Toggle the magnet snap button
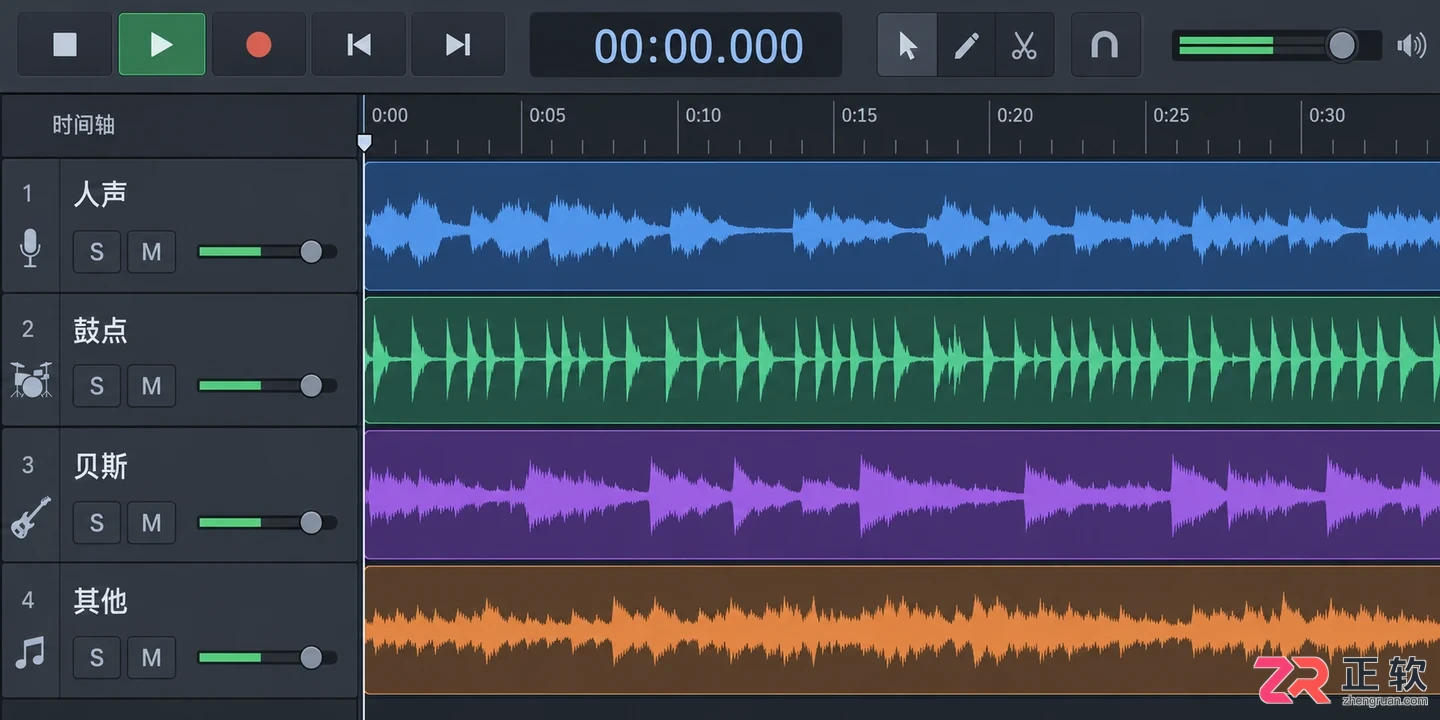The width and height of the screenshot is (1440, 720). (x=1105, y=45)
